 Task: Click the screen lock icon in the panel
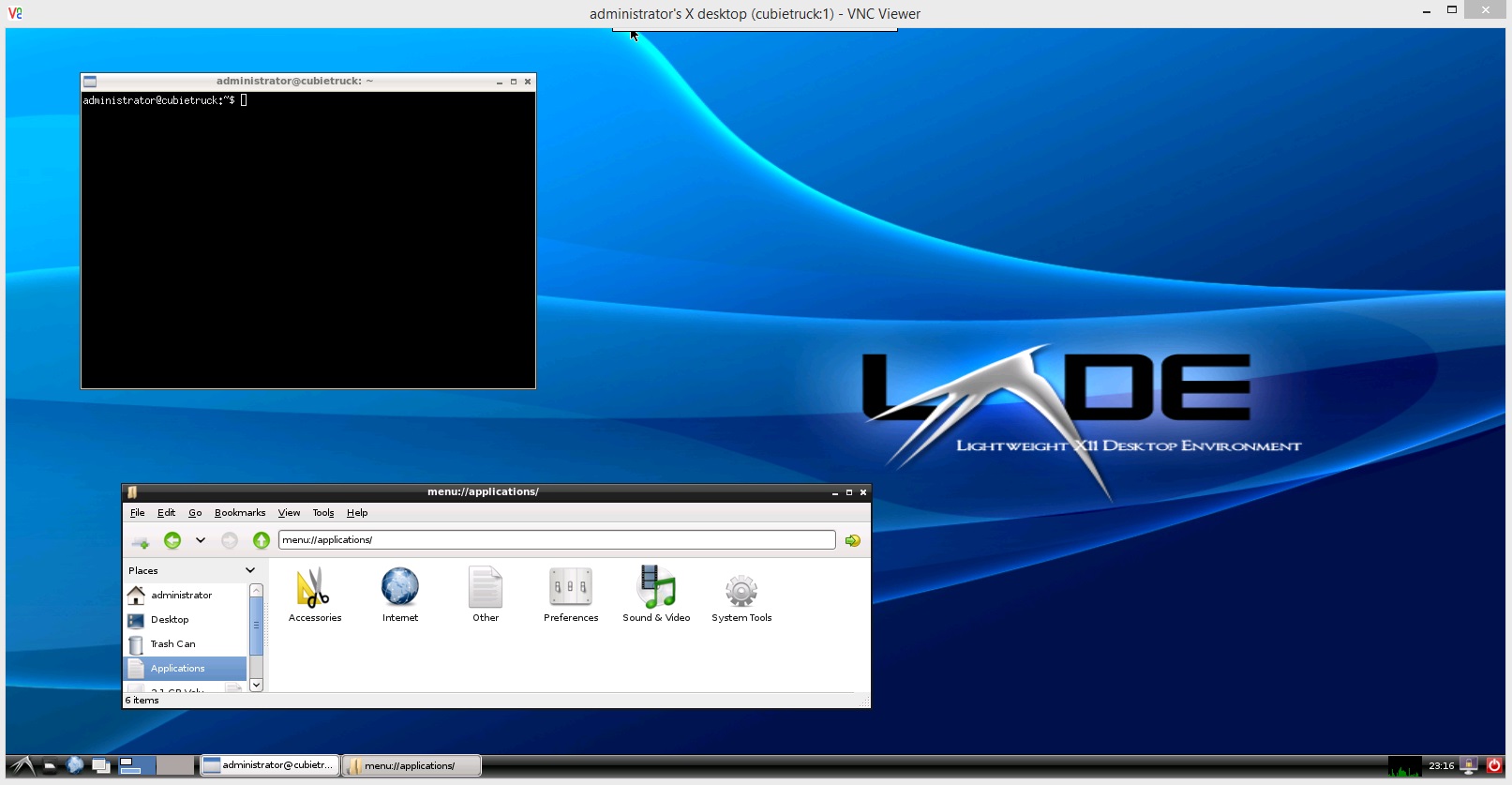[x=1469, y=766]
